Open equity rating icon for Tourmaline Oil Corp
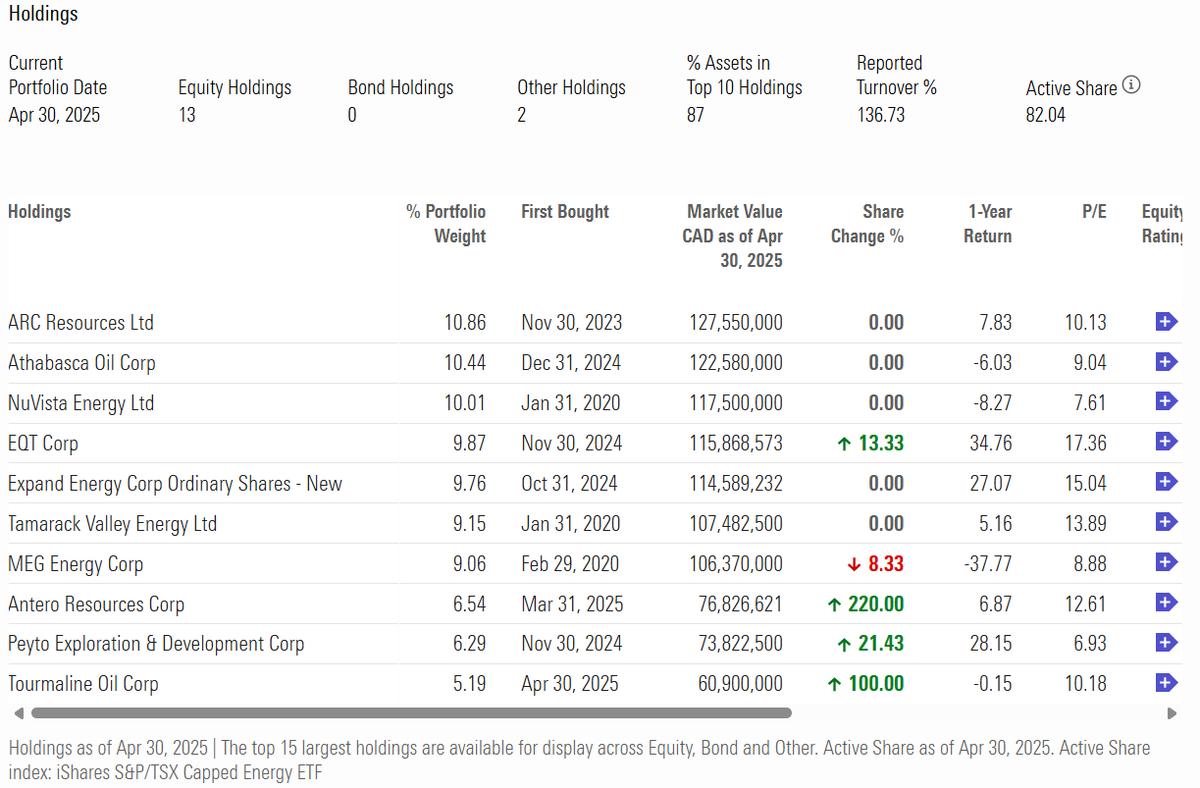1200x788 pixels. [x=1166, y=683]
